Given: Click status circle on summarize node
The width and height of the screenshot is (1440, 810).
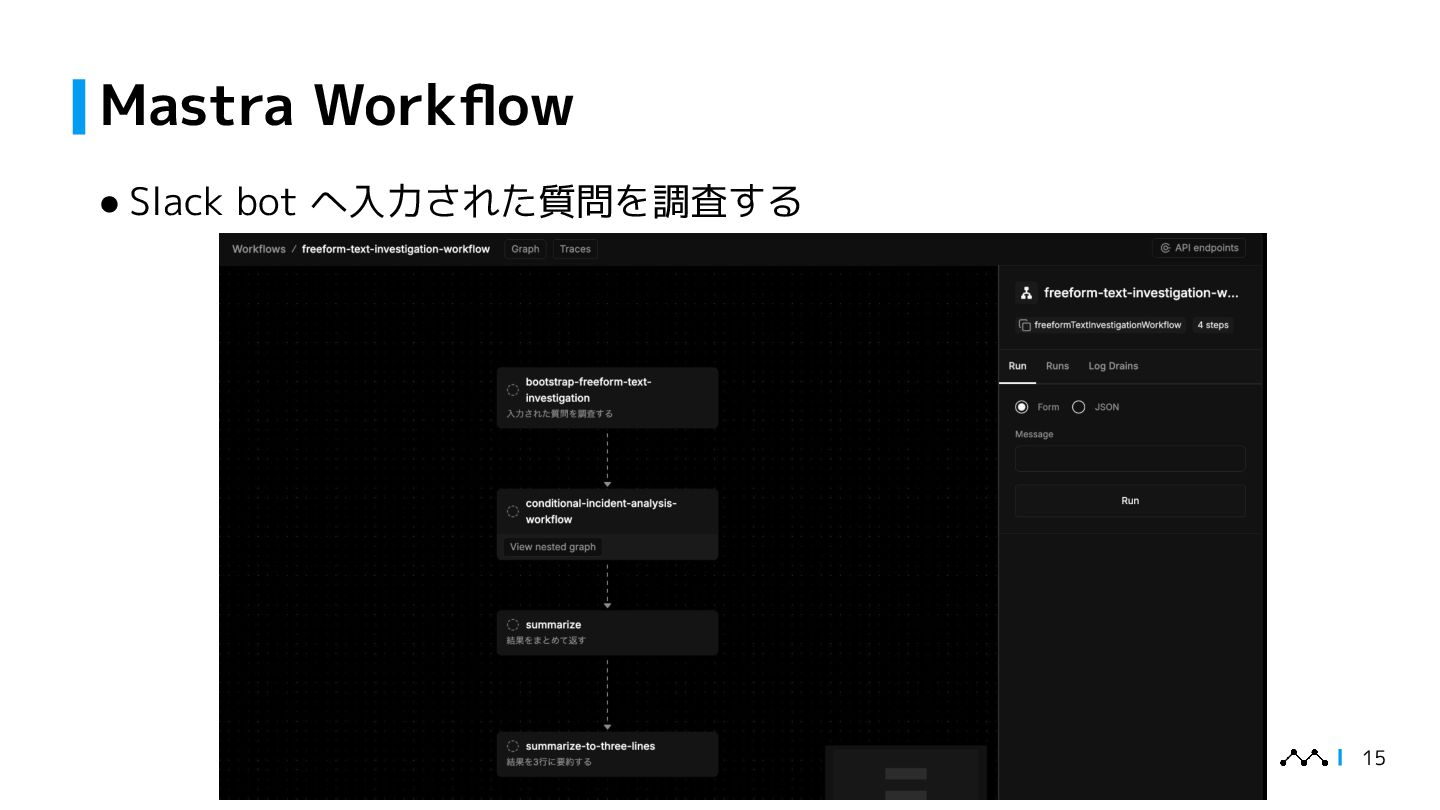Looking at the screenshot, I should [x=513, y=625].
